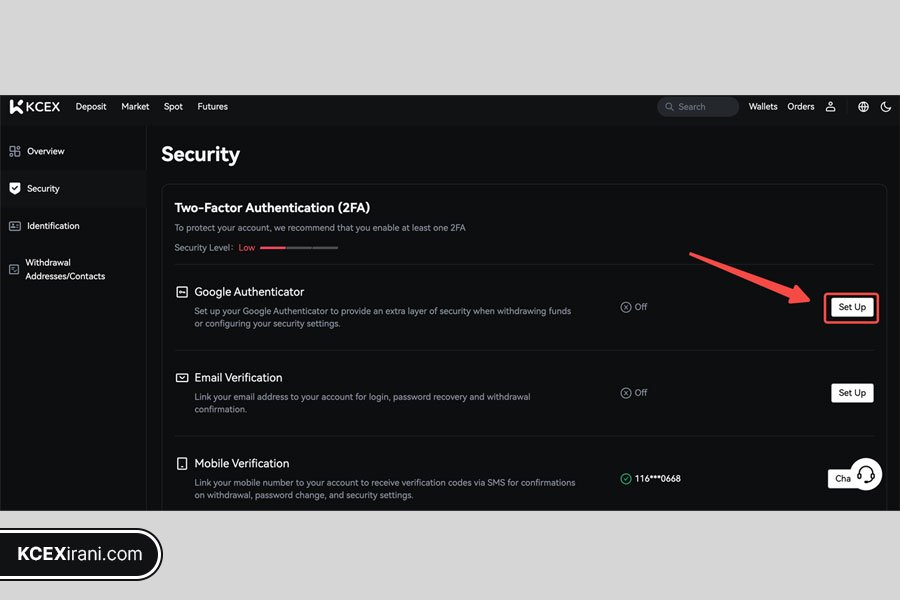This screenshot has width=900, height=600.
Task: Click the customer support headset icon
Action: pos(866,474)
